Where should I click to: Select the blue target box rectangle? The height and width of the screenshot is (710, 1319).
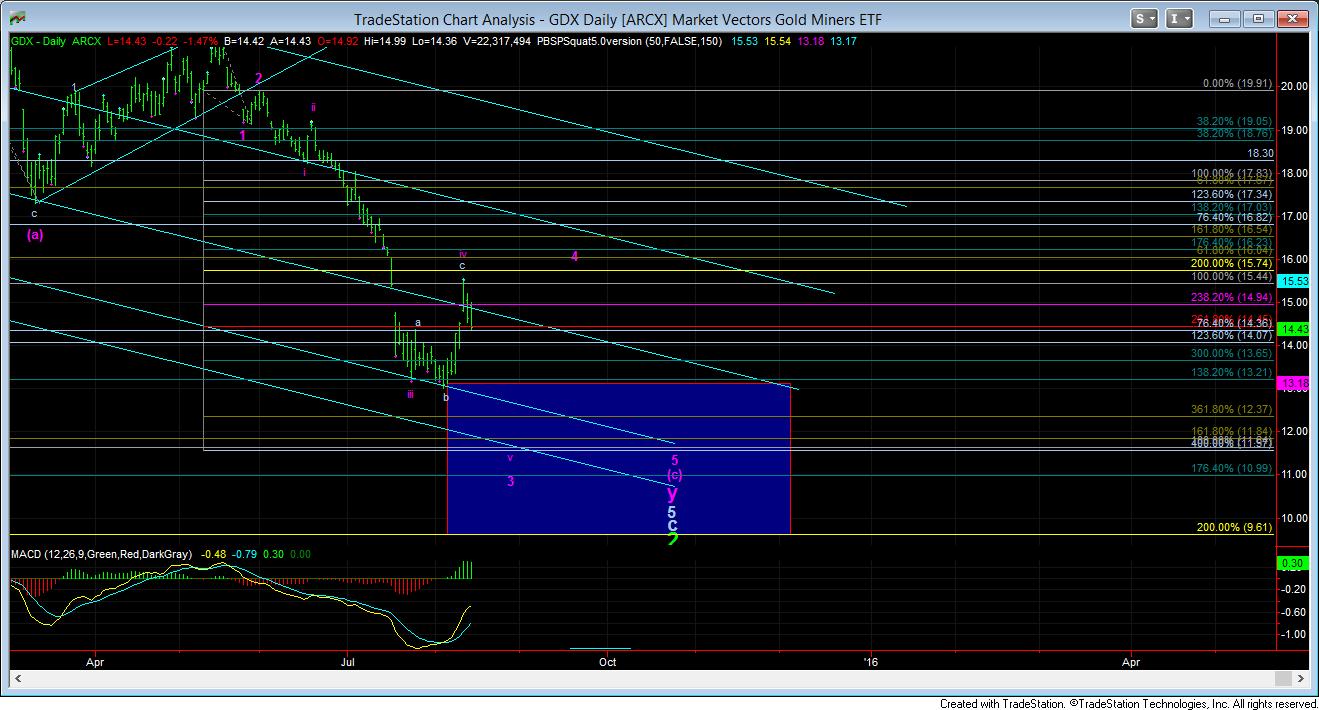click(619, 458)
